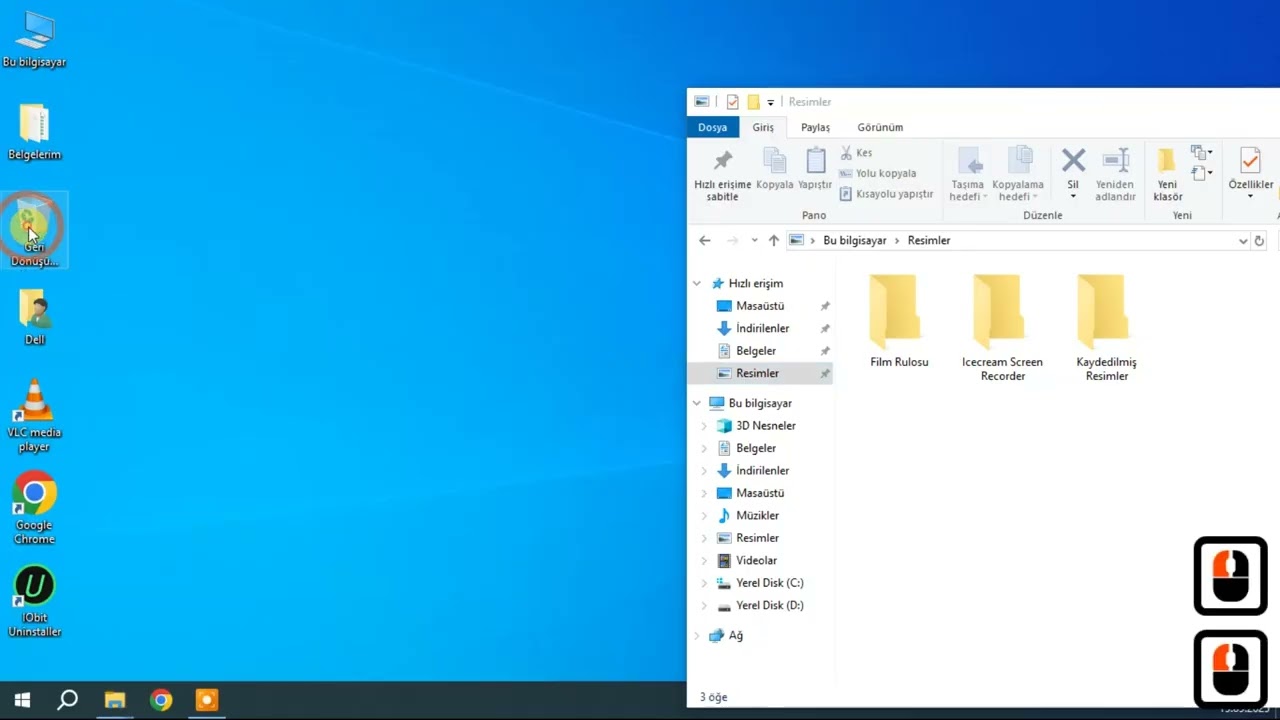Open Customize Quick Access Toolbar arrow
Screen dimensions: 1280x720
point(770,103)
